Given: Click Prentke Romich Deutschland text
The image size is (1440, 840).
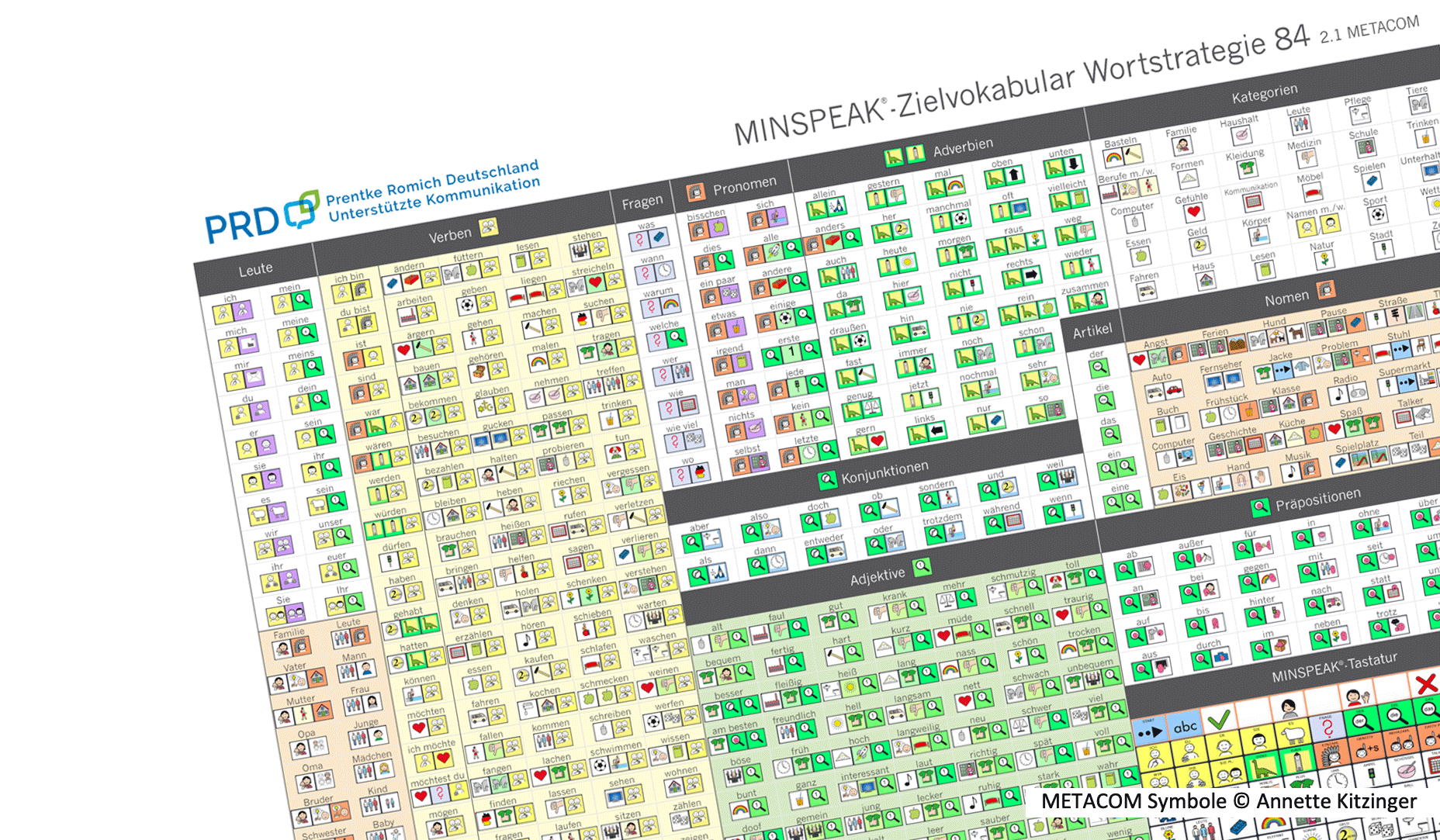Looking at the screenshot, I should (x=432, y=181).
